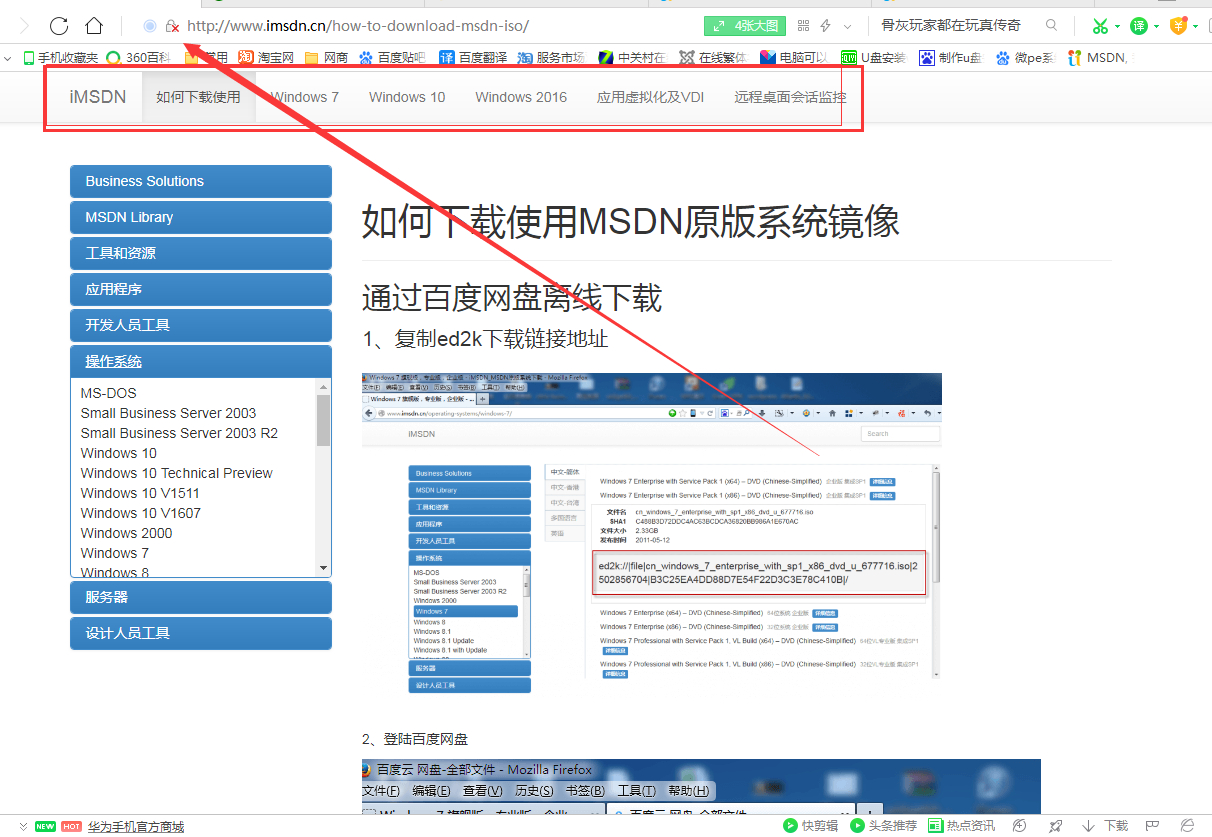Open the Windows 10 nav tab
The height and width of the screenshot is (837, 1212).
407,97
